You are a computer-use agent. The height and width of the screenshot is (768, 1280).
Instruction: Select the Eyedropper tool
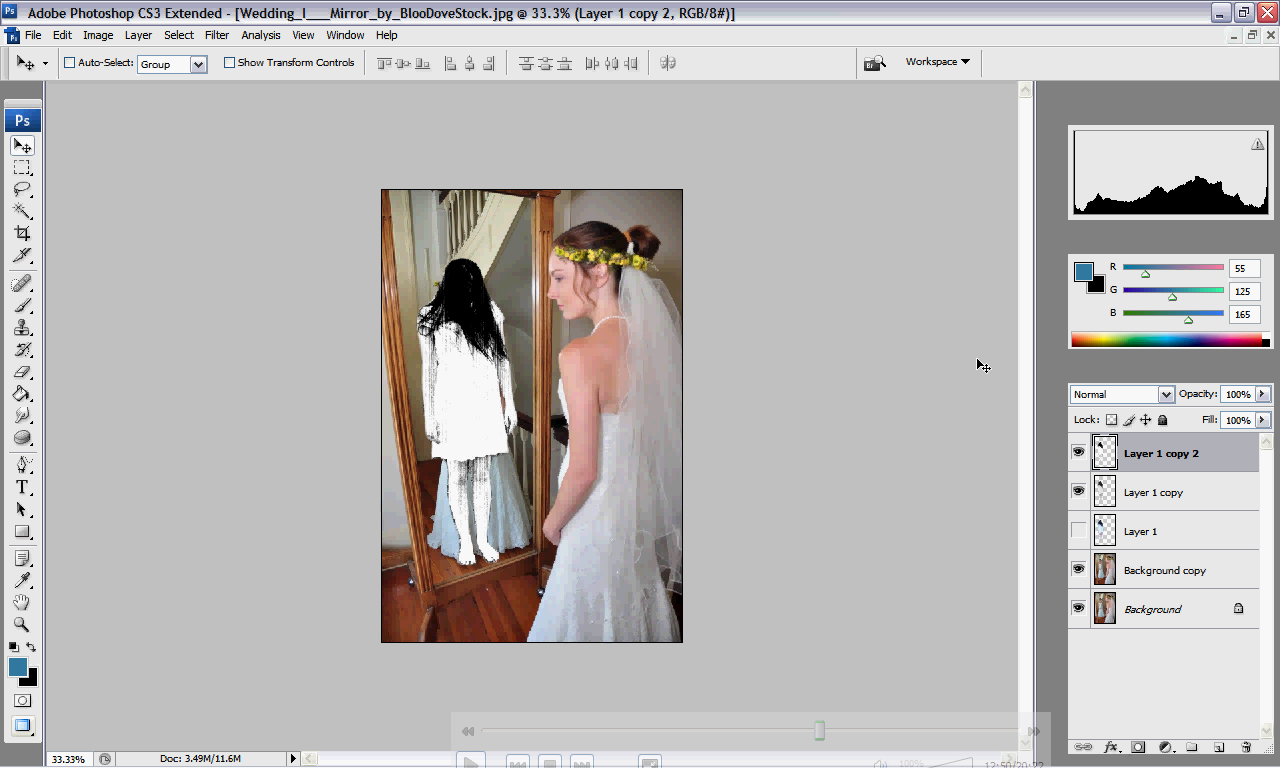22,580
